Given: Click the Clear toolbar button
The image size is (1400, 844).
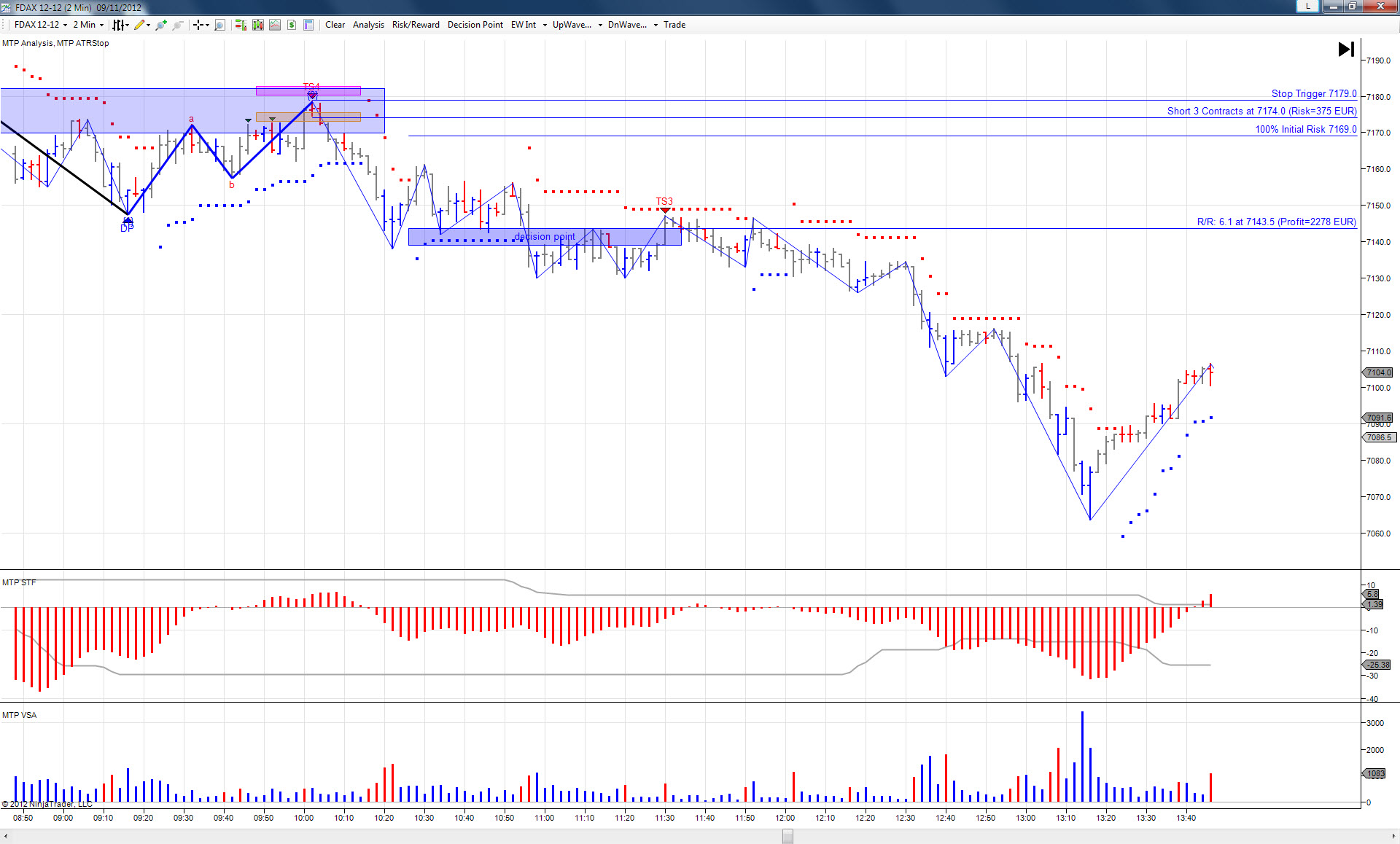Looking at the screenshot, I should point(335,25).
